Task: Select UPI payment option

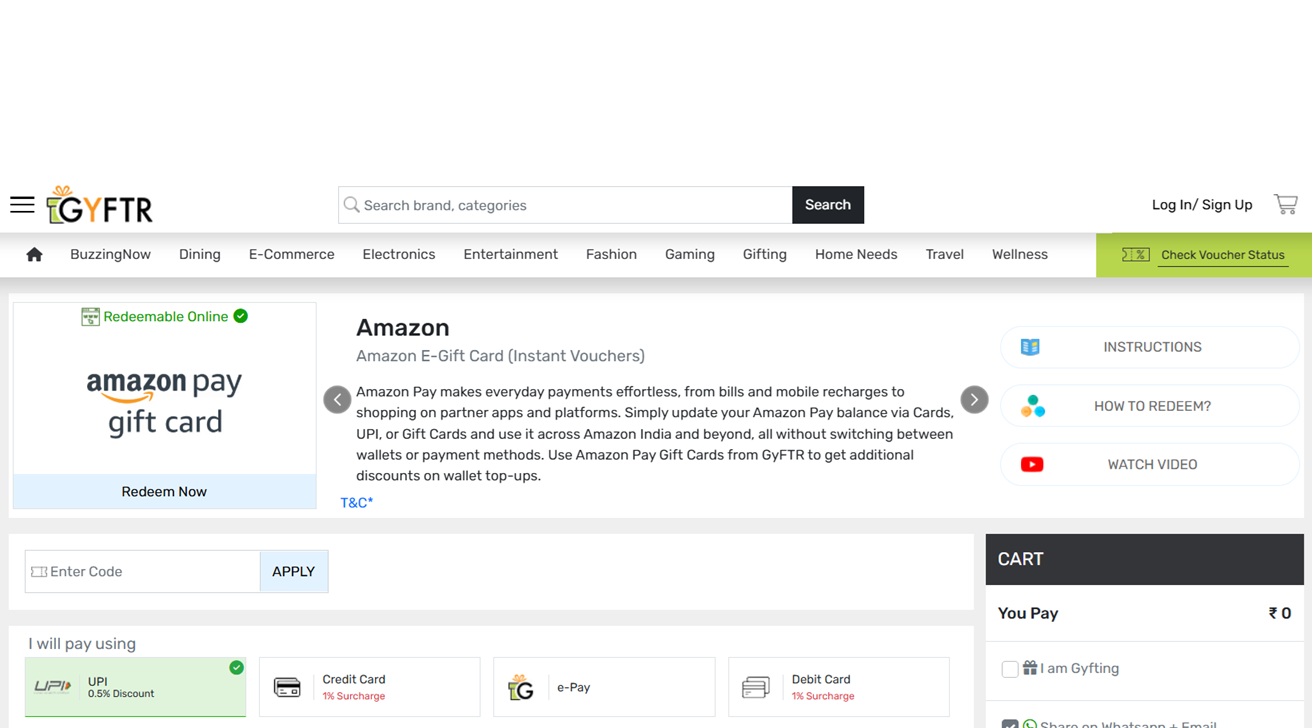Action: click(135, 687)
